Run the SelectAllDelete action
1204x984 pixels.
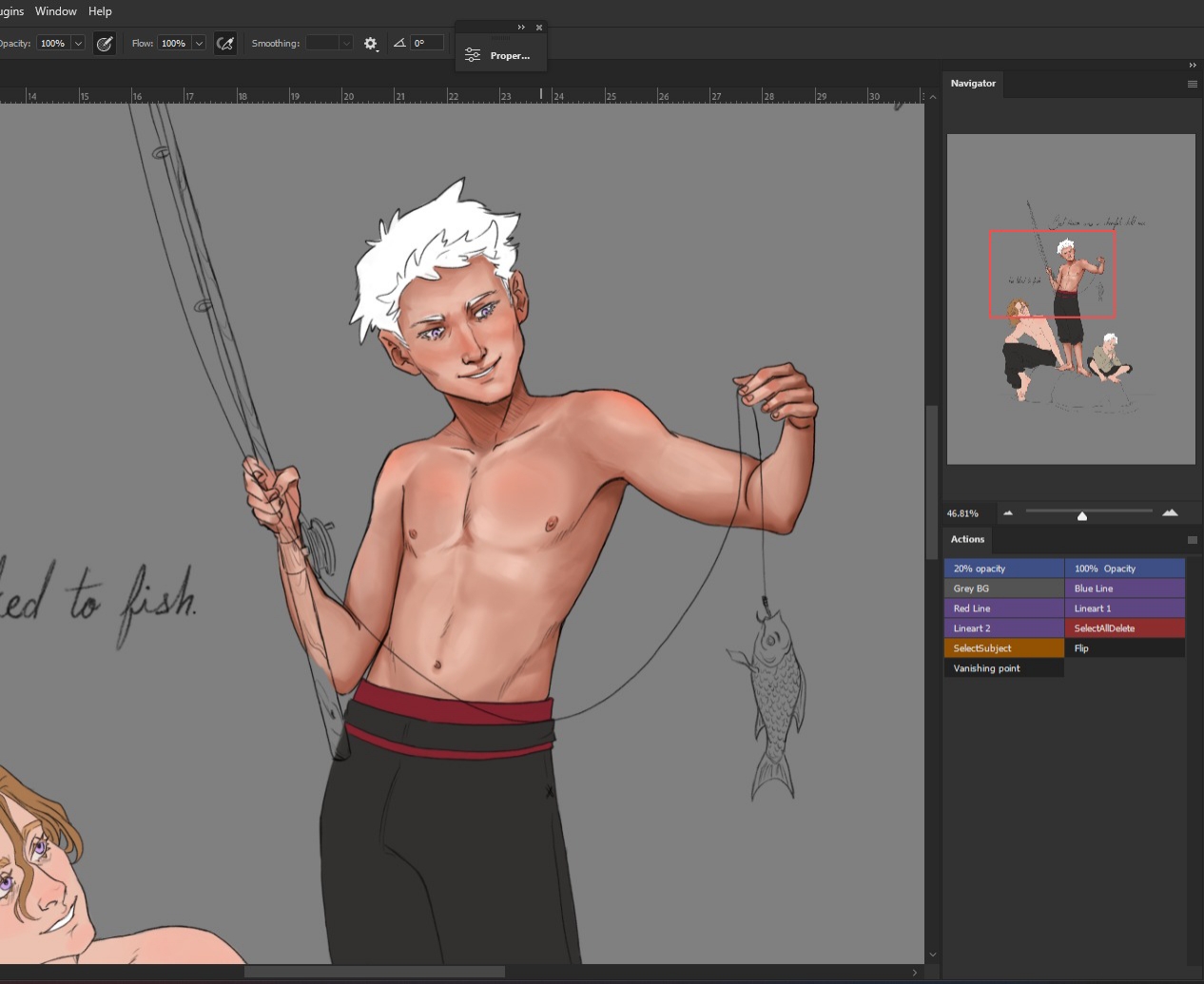point(1124,628)
